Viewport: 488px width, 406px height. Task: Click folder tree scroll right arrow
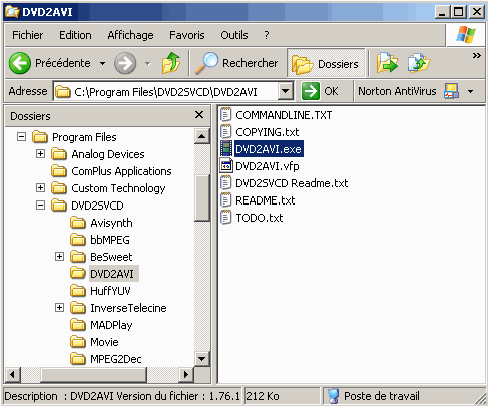[186, 374]
